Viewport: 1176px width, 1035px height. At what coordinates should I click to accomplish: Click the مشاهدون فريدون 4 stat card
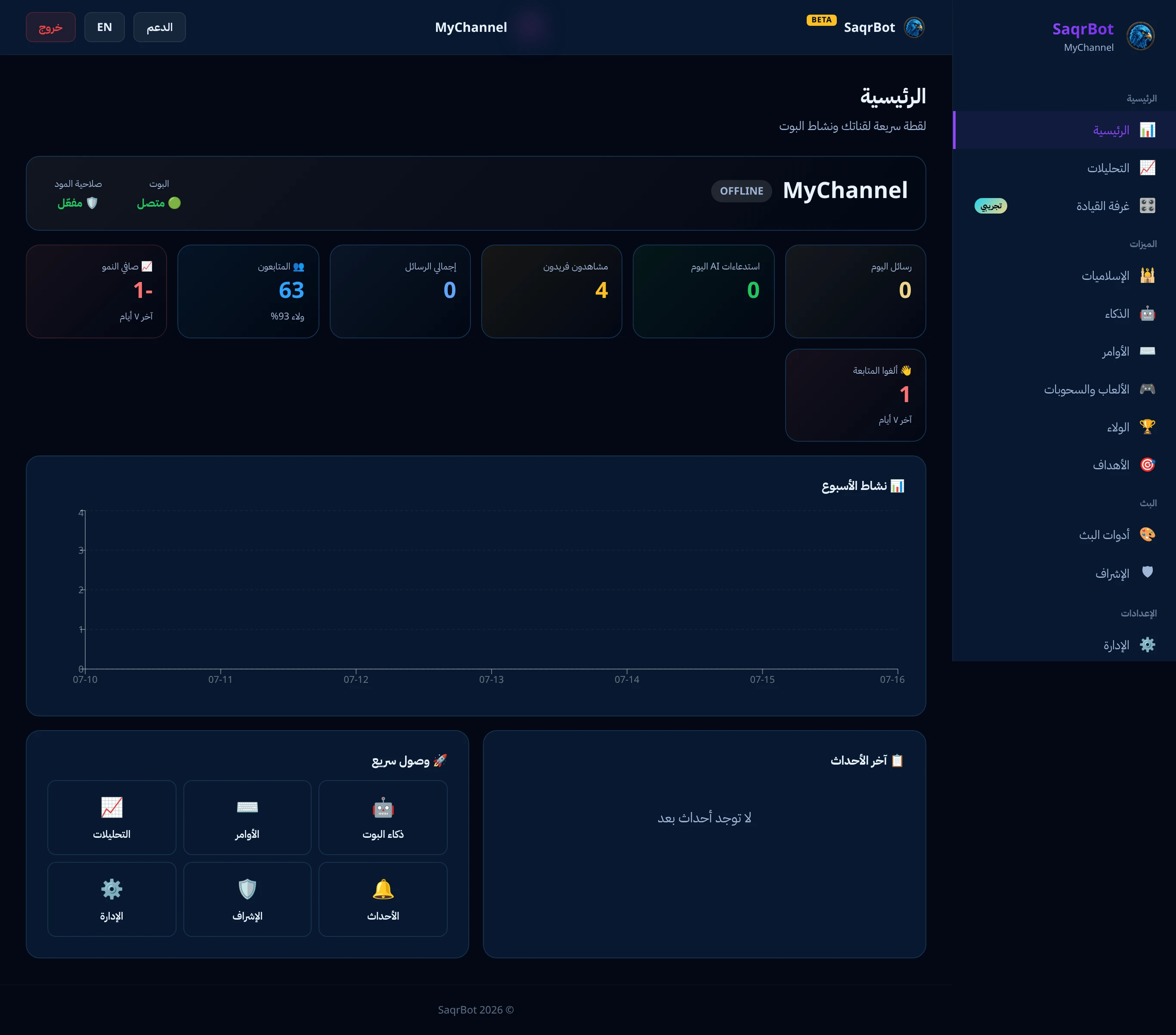[552, 292]
